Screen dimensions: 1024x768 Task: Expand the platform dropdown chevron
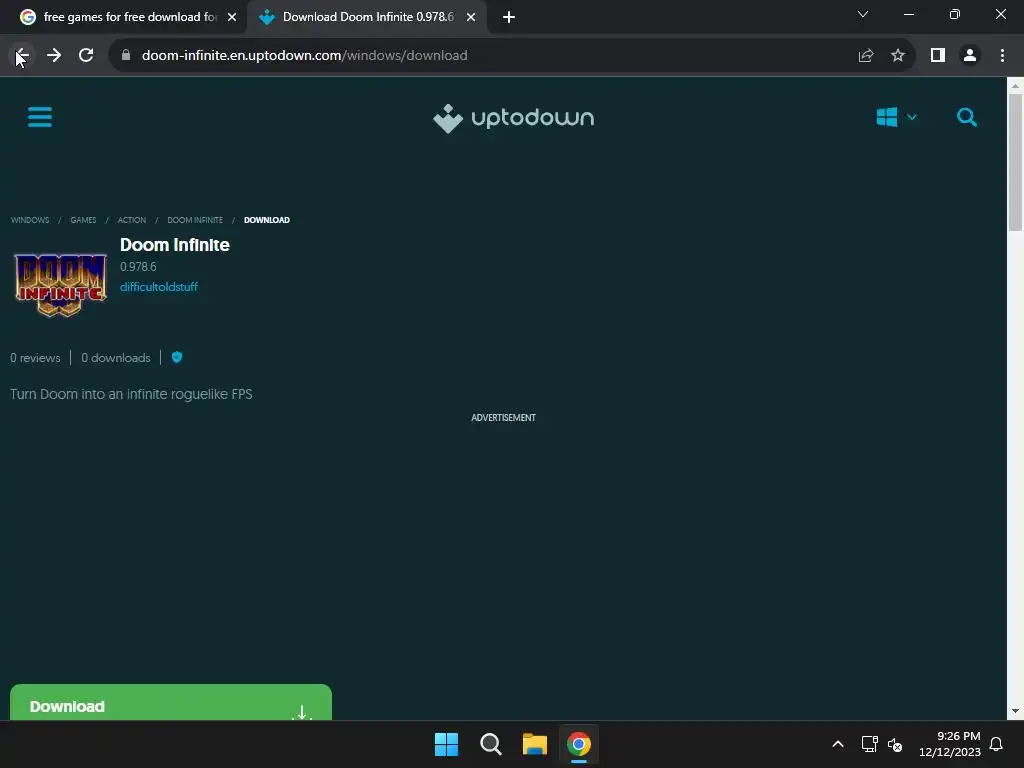[912, 118]
